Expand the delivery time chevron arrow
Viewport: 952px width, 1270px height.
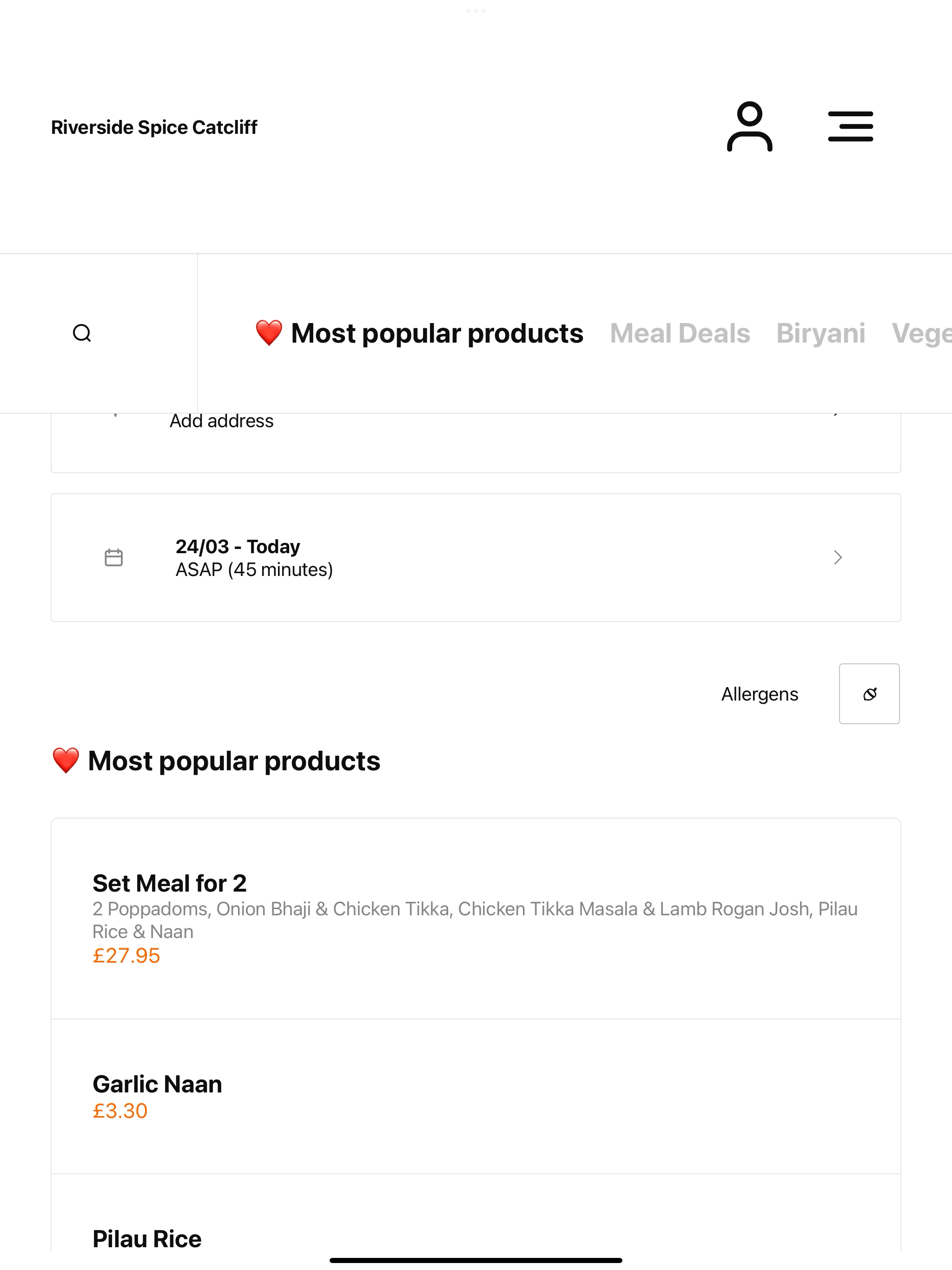(838, 557)
